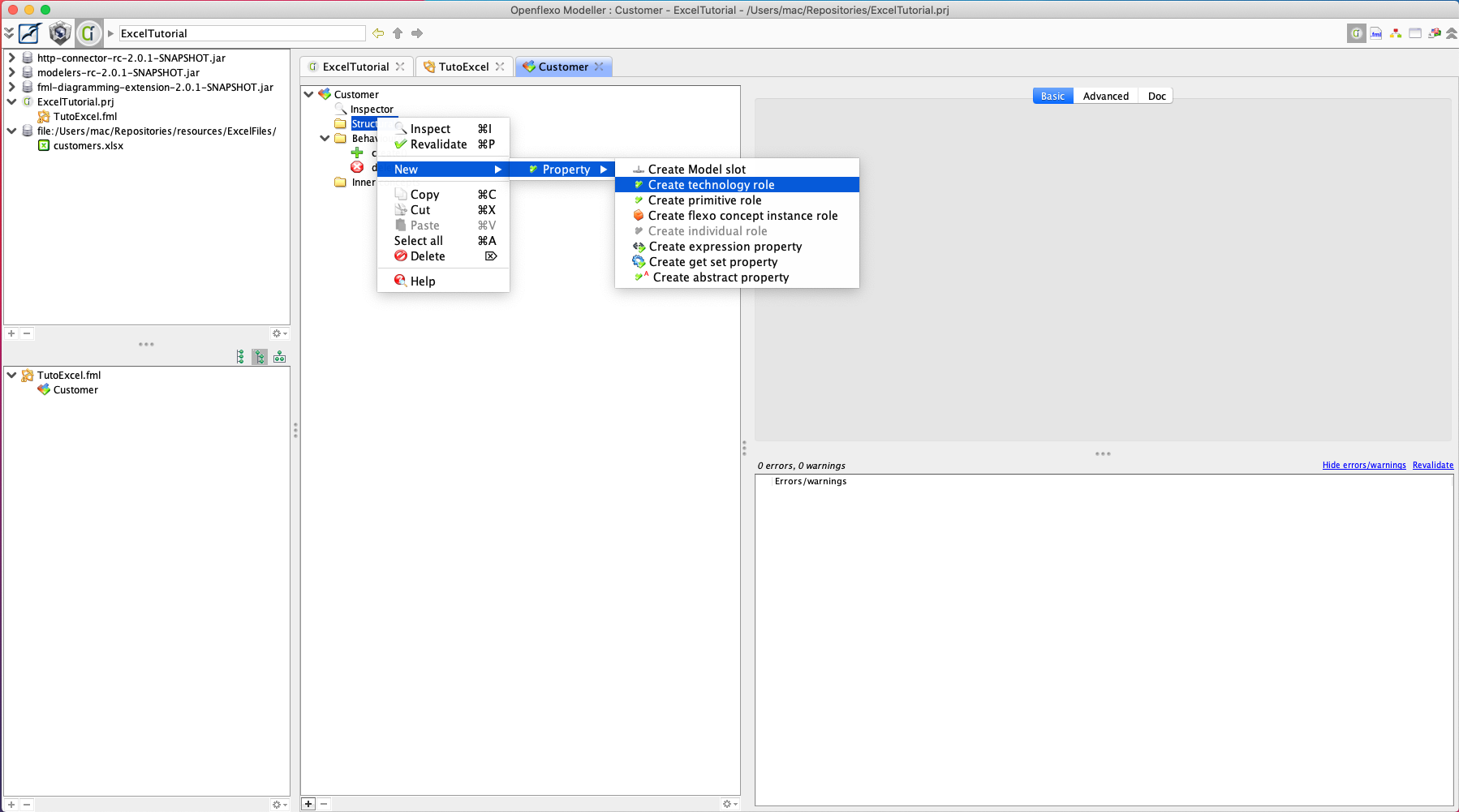
Task: Open the OpenOffice-style perspective icon in toolbar
Action: [x=31, y=33]
